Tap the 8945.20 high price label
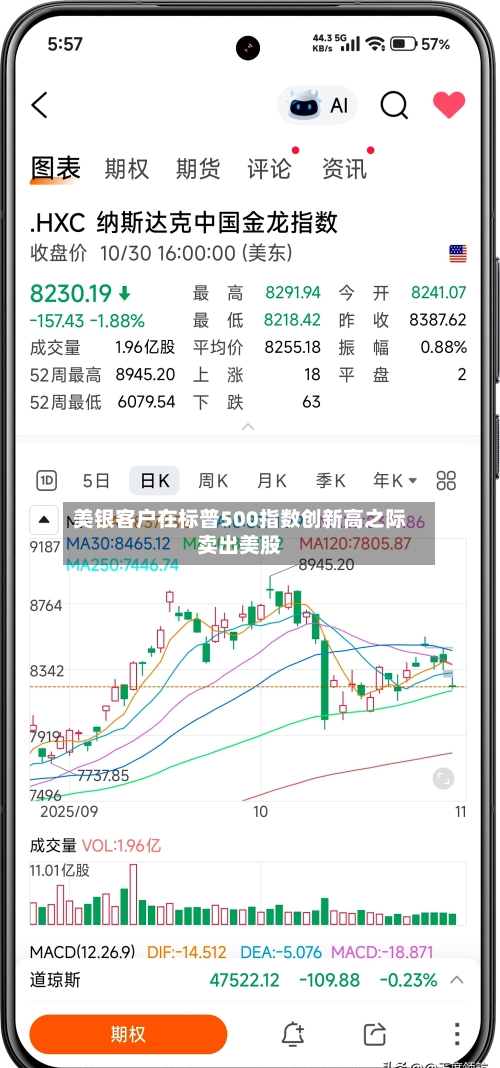Screen dimensions: 500x1068 (327, 565)
